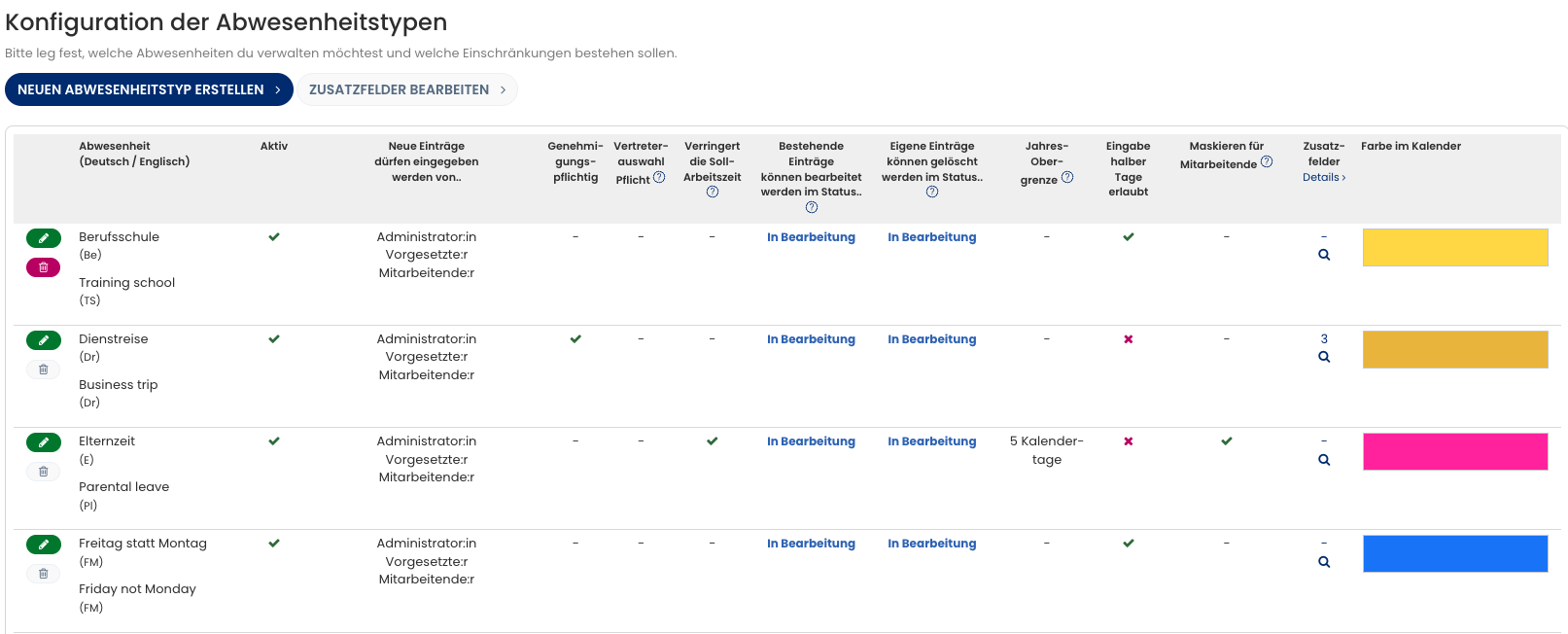The width and height of the screenshot is (1568, 634).
Task: Click the Zusatzfelder bearbeiten button
Action: (x=406, y=89)
